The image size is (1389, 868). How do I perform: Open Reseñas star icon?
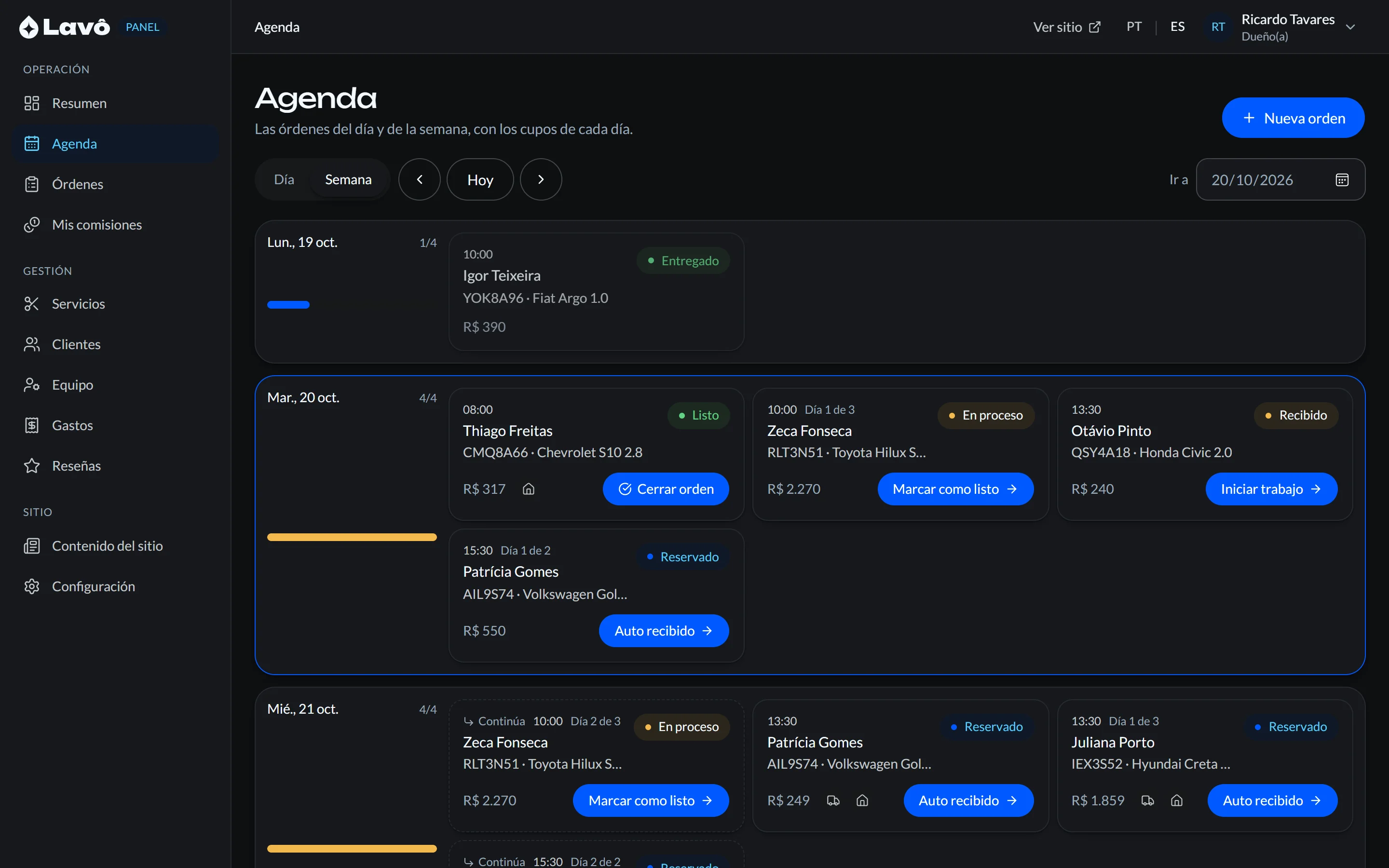tap(31, 465)
